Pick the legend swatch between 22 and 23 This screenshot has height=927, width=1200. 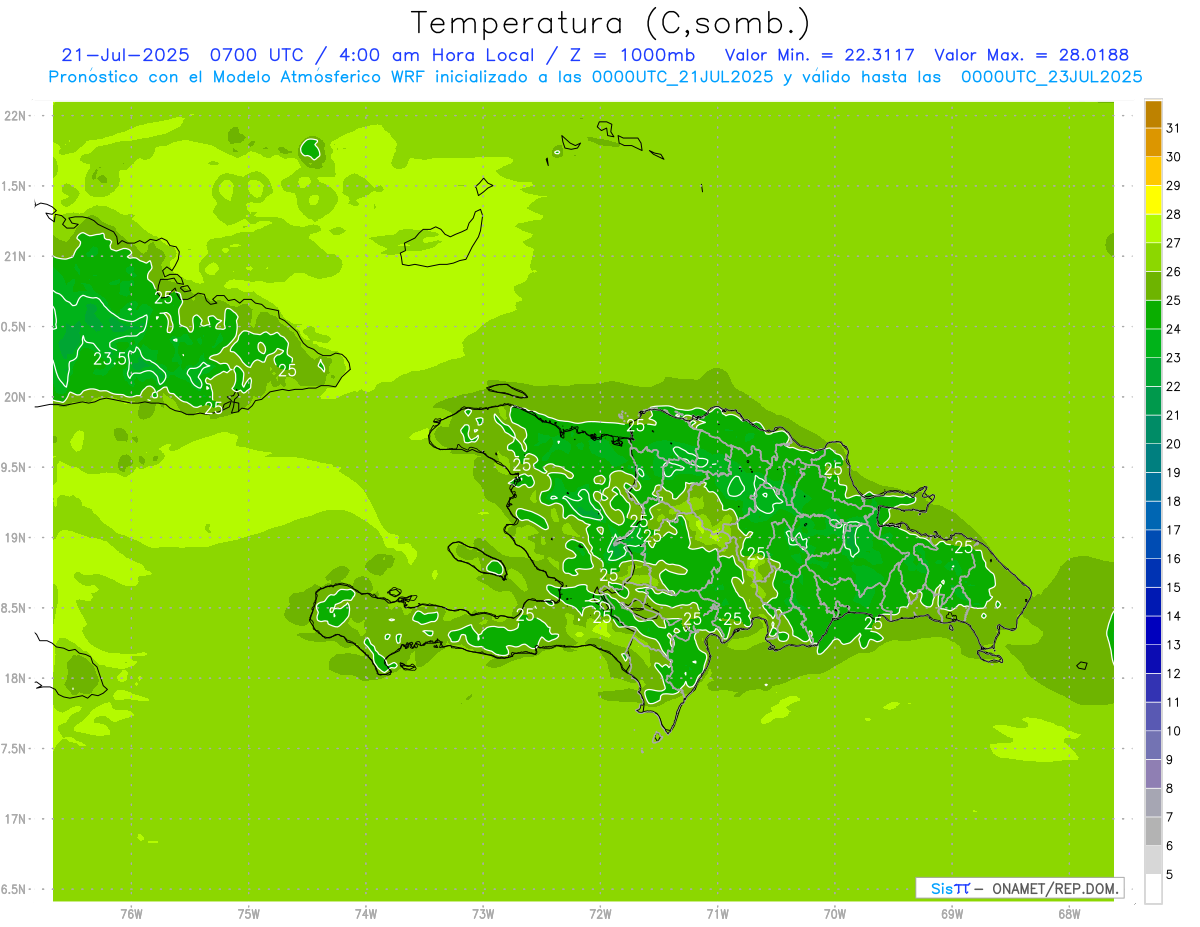pyautogui.click(x=1153, y=372)
